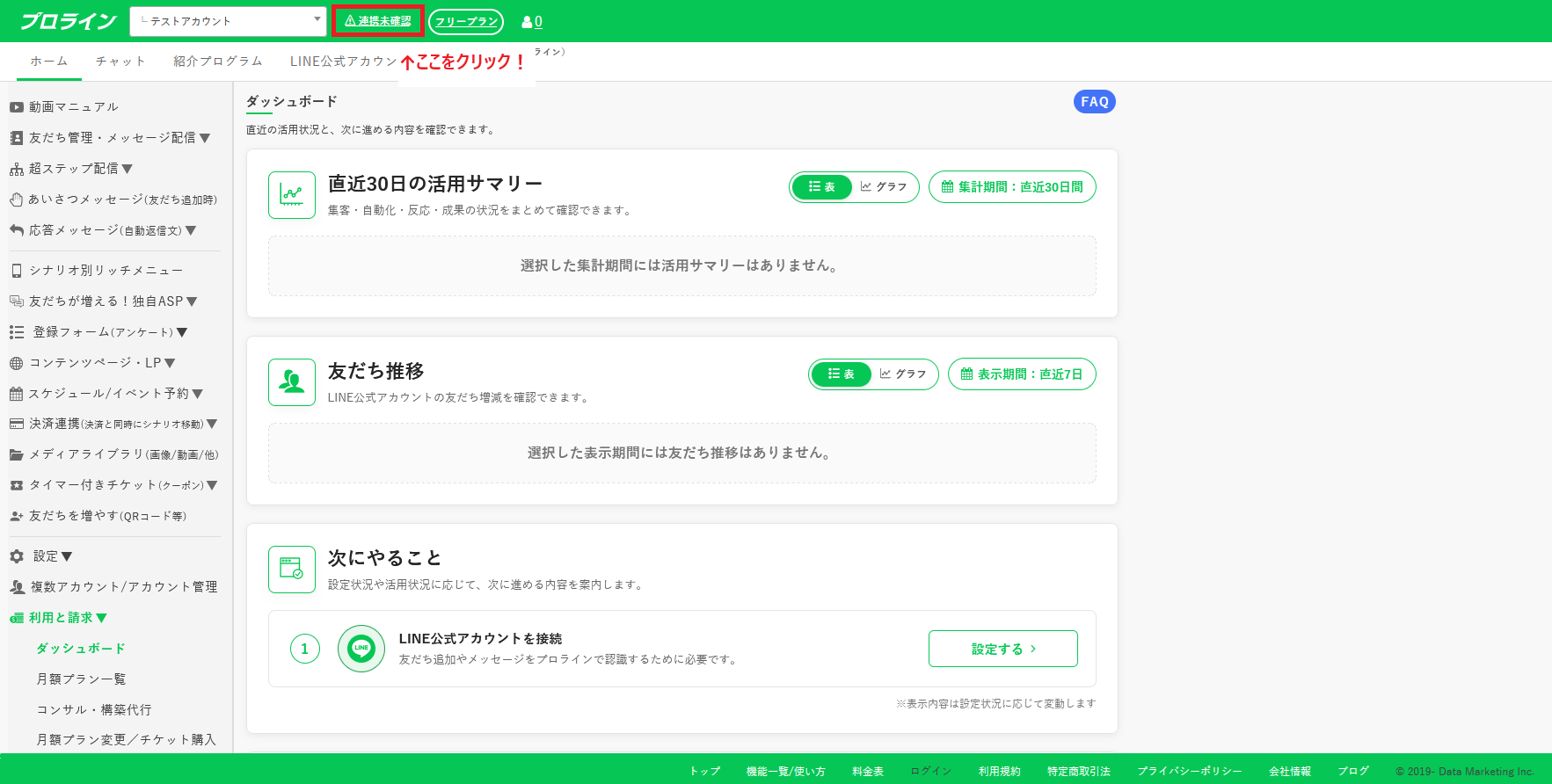Screen dimensions: 1552x784
Task: Click the シナリオ別リッチメニュー mobile icon
Action: coord(16,271)
